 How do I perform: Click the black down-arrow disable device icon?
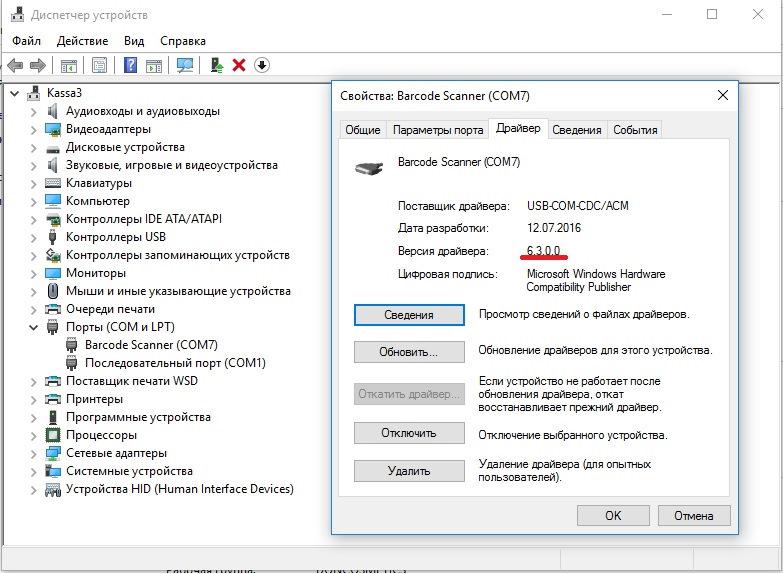(x=262, y=65)
